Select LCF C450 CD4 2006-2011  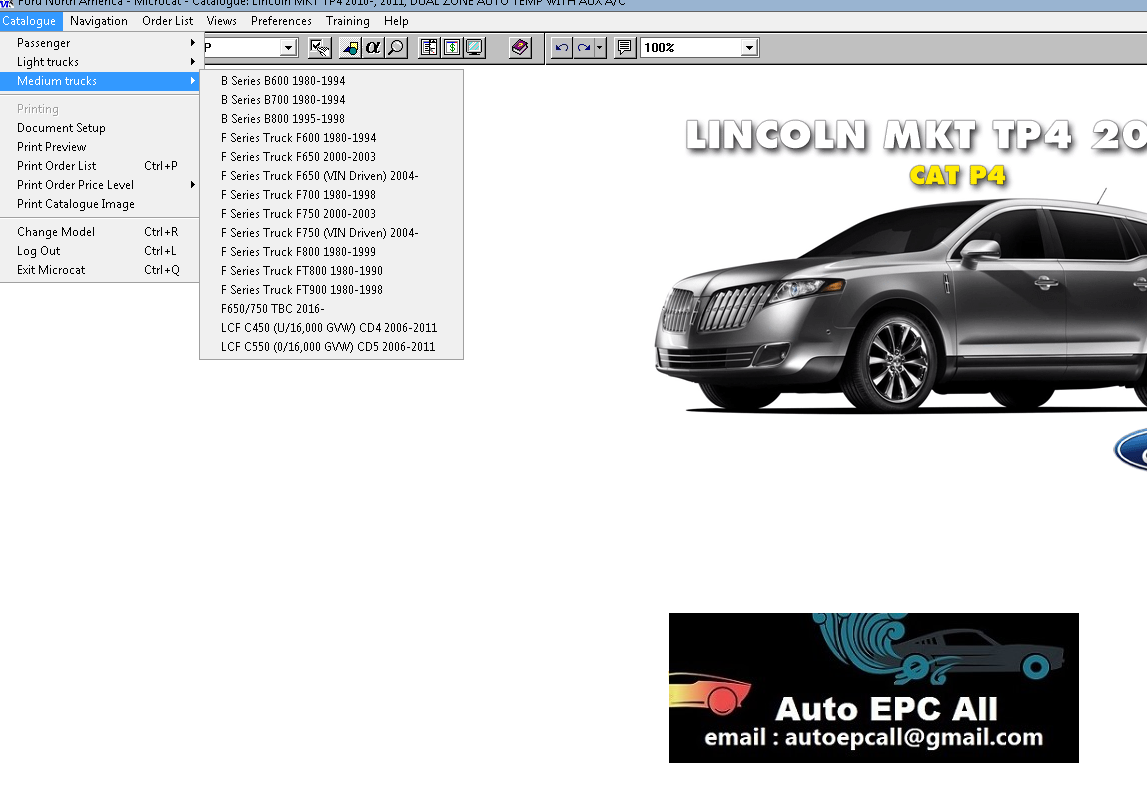point(331,328)
